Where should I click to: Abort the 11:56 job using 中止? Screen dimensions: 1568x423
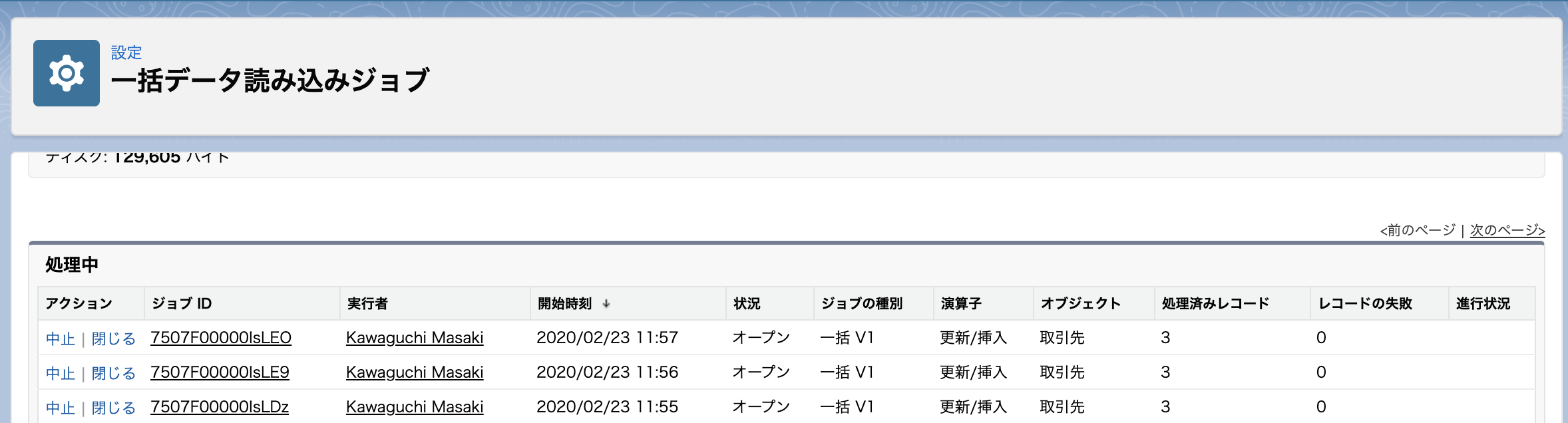(x=62, y=372)
